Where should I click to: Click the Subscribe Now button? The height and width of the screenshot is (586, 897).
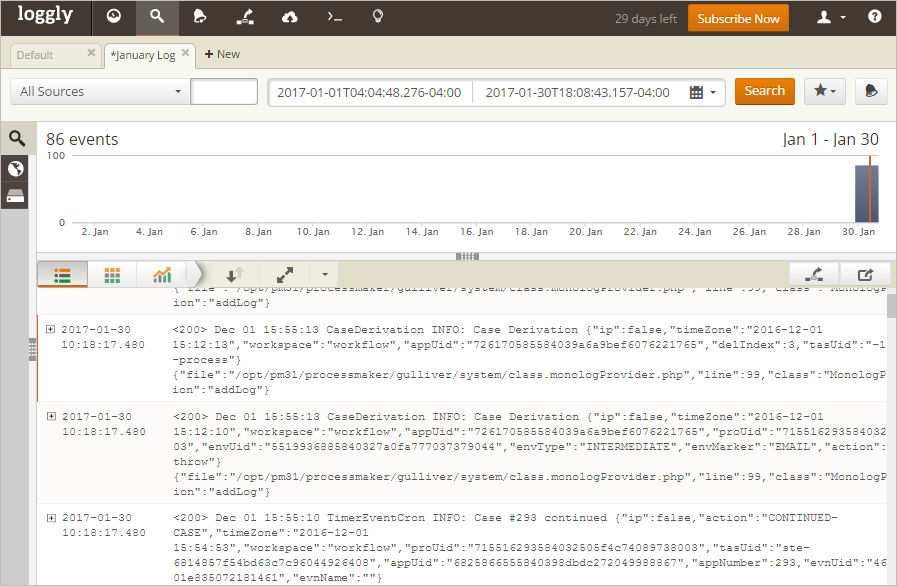(x=738, y=19)
